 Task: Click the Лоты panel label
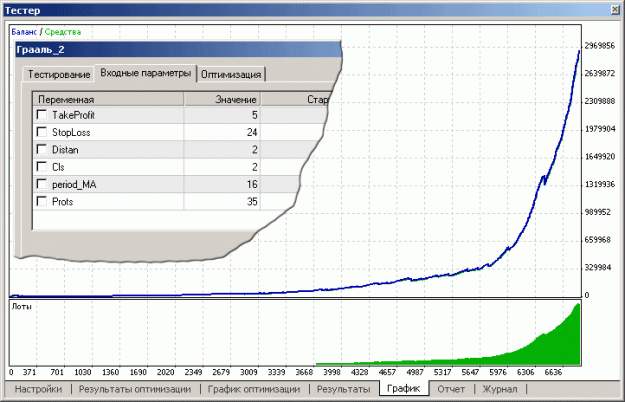click(x=22, y=306)
